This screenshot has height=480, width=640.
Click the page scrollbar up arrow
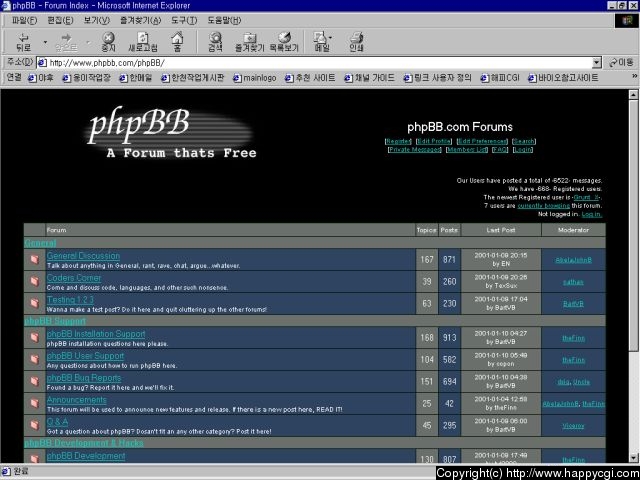coord(633,95)
